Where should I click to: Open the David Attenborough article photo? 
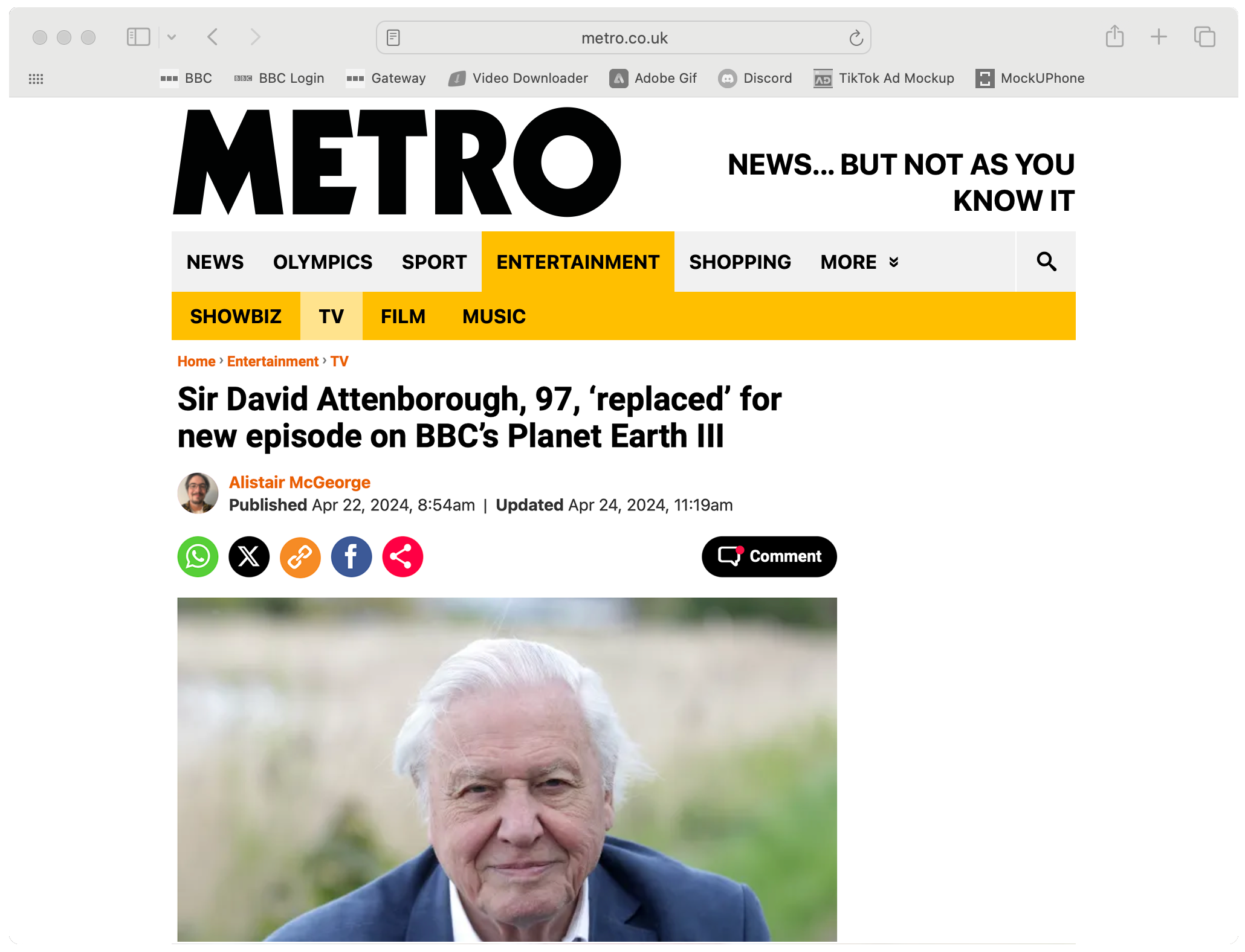click(x=507, y=769)
